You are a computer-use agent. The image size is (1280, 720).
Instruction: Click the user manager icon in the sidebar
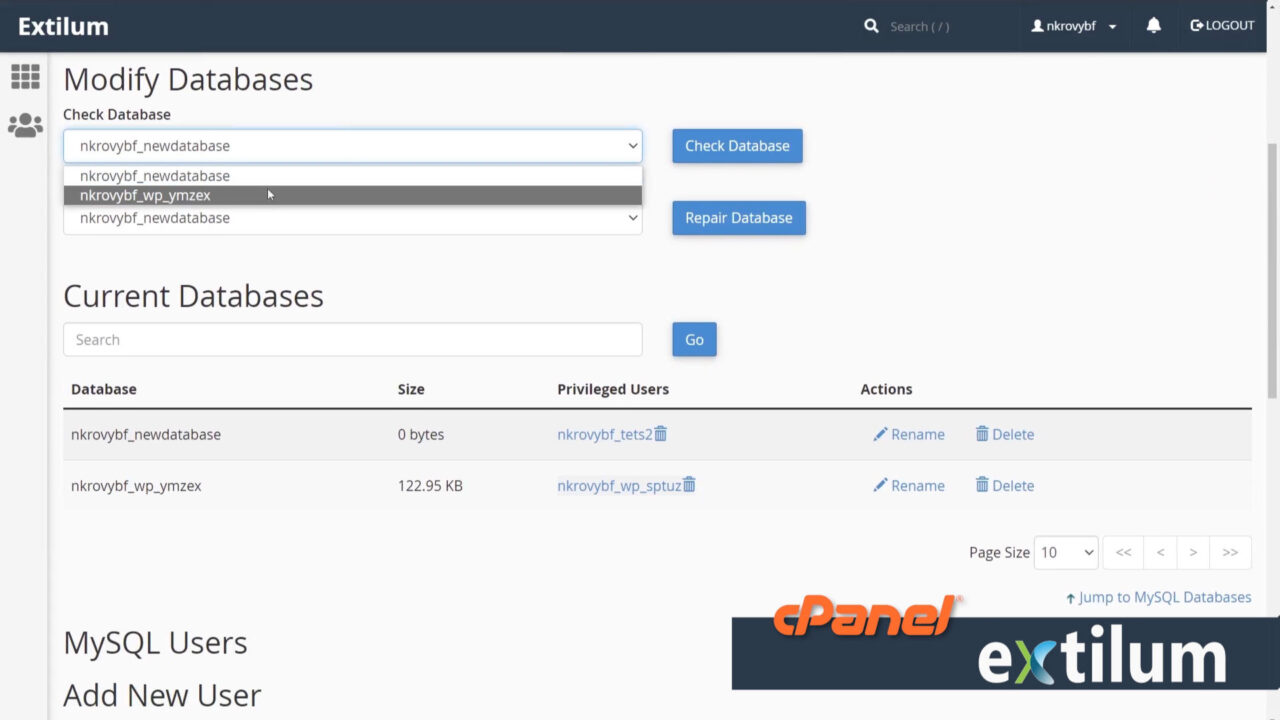[25, 124]
